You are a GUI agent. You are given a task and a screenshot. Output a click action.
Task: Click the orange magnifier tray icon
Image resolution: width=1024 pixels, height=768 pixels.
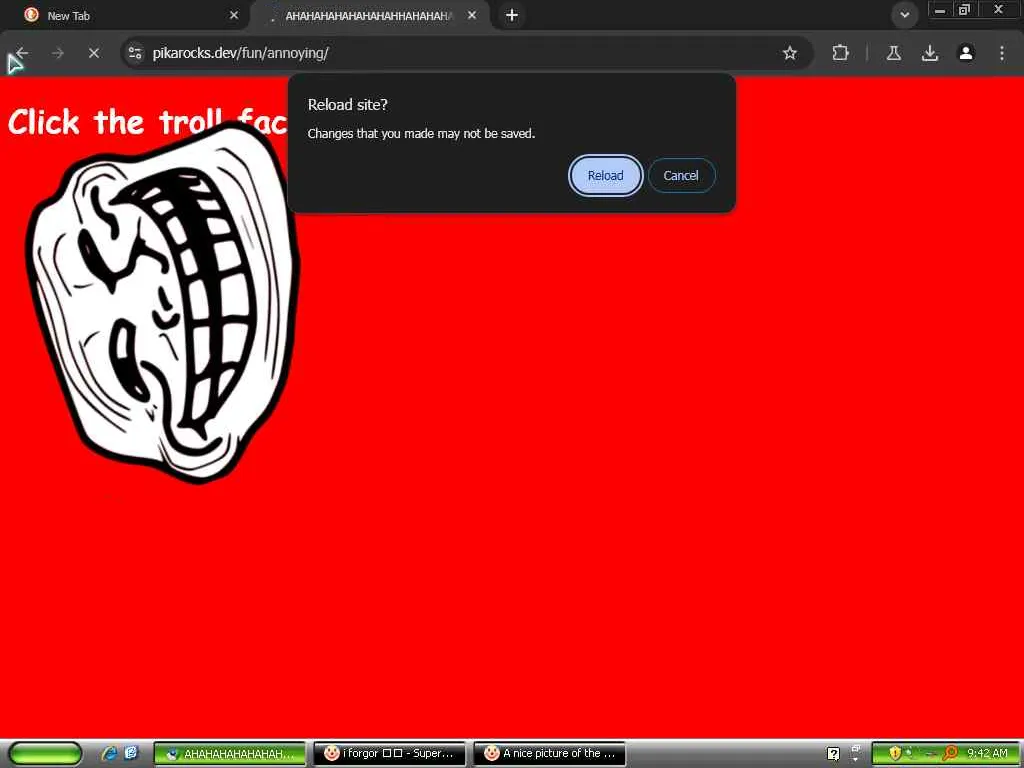click(x=950, y=754)
